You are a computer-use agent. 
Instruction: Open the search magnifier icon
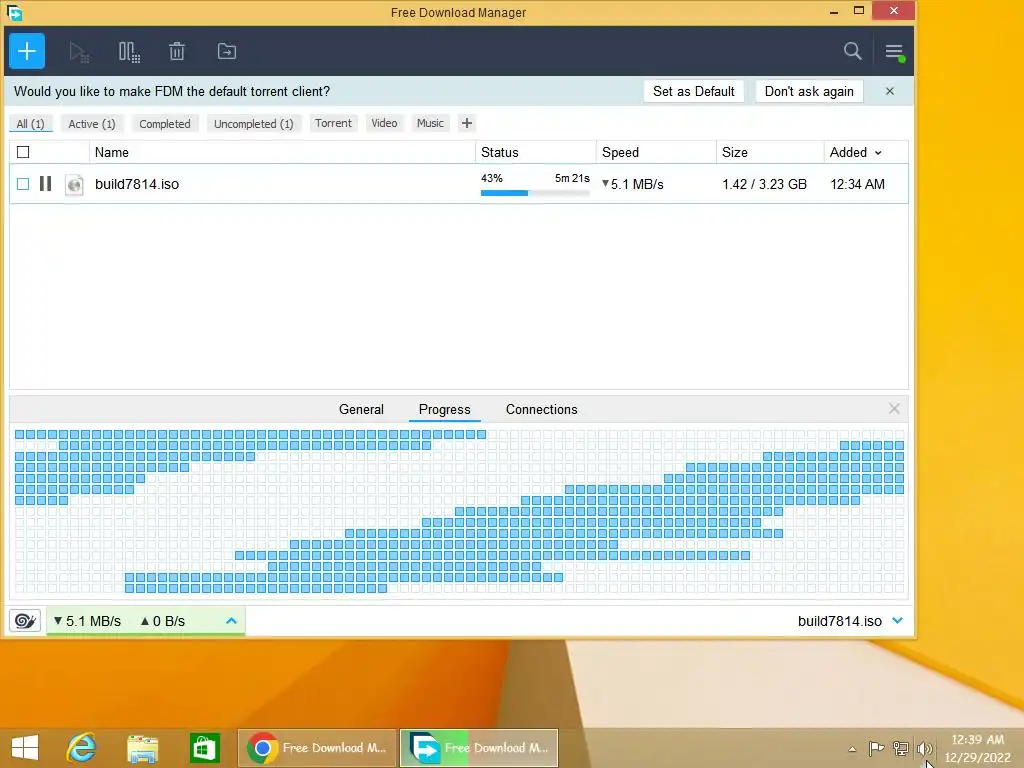852,51
